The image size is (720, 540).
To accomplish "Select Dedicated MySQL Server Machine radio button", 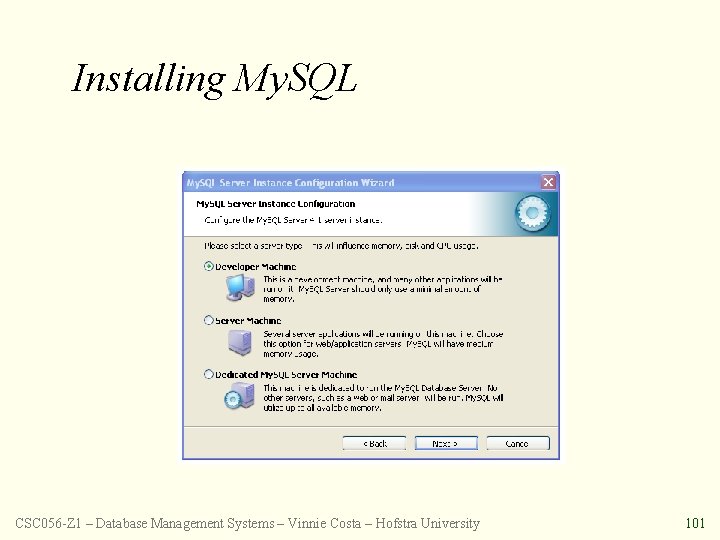I will pyautogui.click(x=208, y=374).
